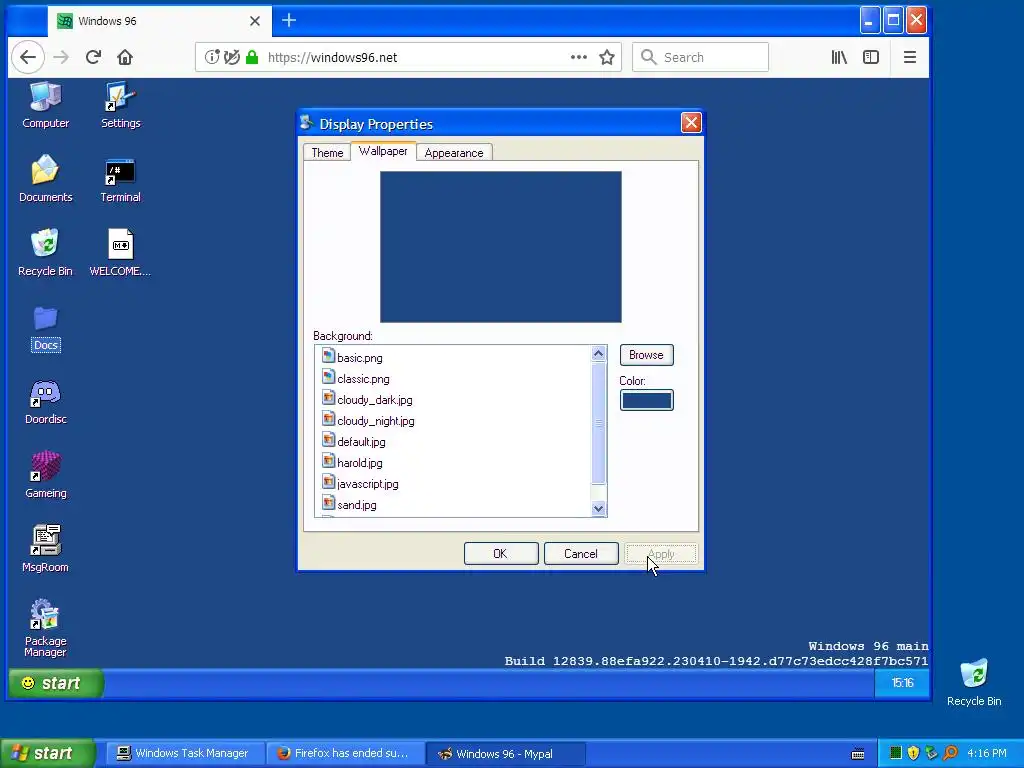Image resolution: width=1024 pixels, height=768 pixels.
Task: Close the Display Properties dialog
Action: coord(691,123)
